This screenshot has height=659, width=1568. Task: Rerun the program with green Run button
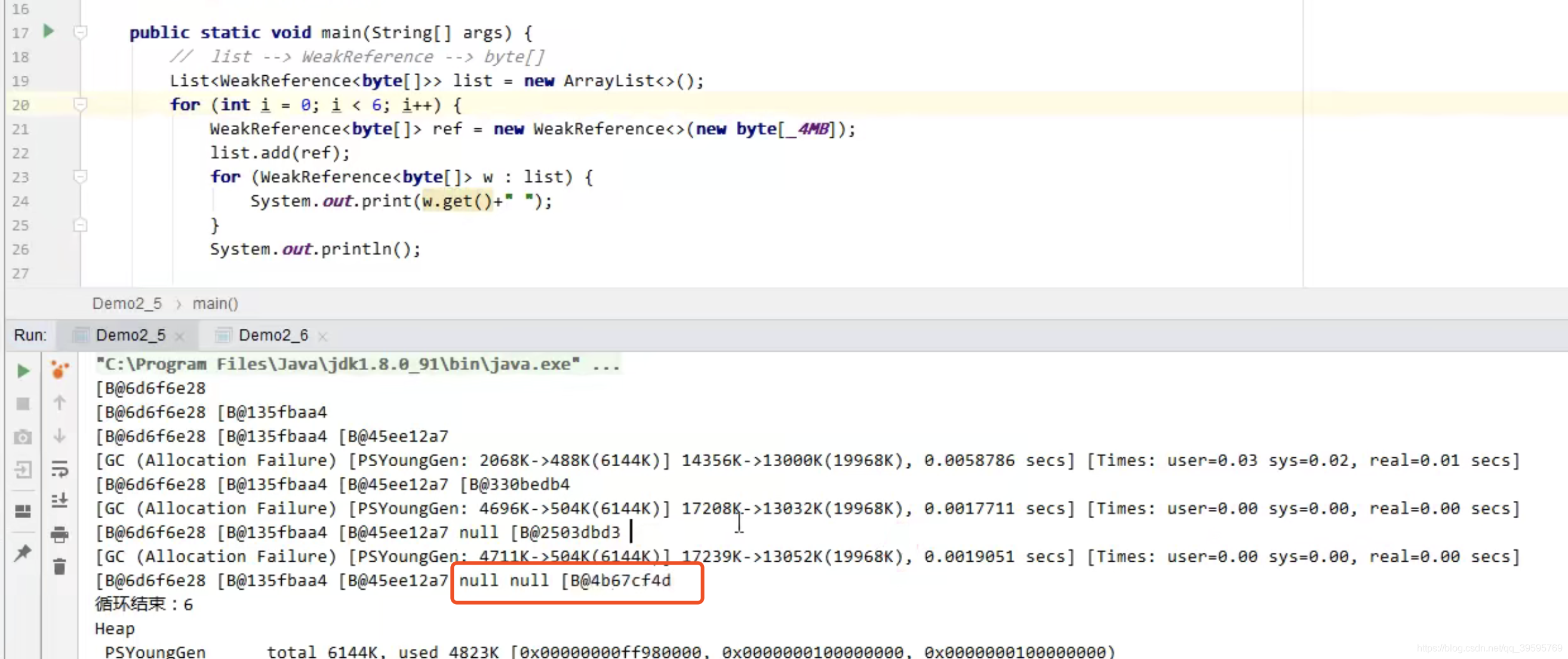23,371
